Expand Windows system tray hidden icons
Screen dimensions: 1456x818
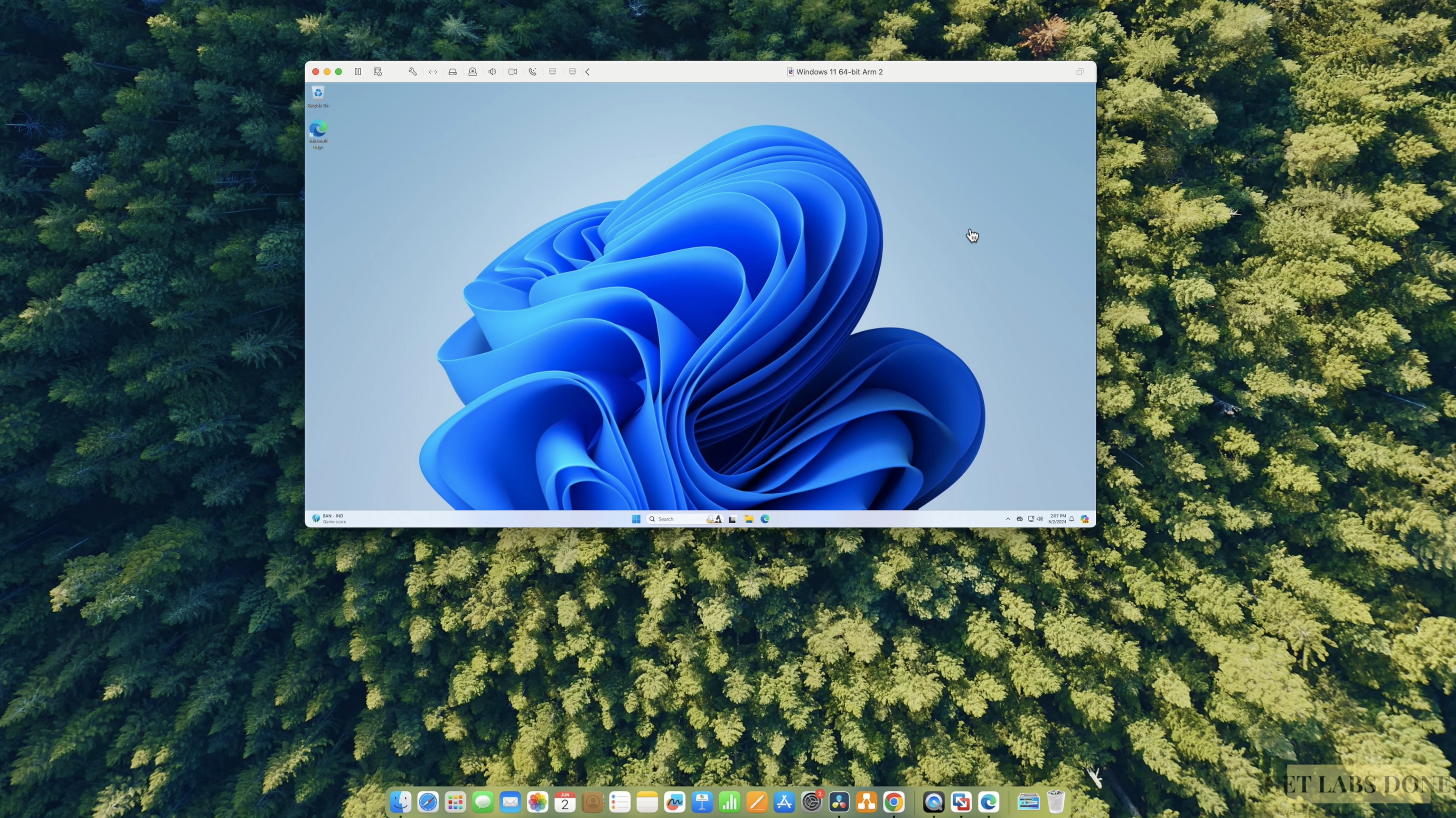[x=1008, y=519]
